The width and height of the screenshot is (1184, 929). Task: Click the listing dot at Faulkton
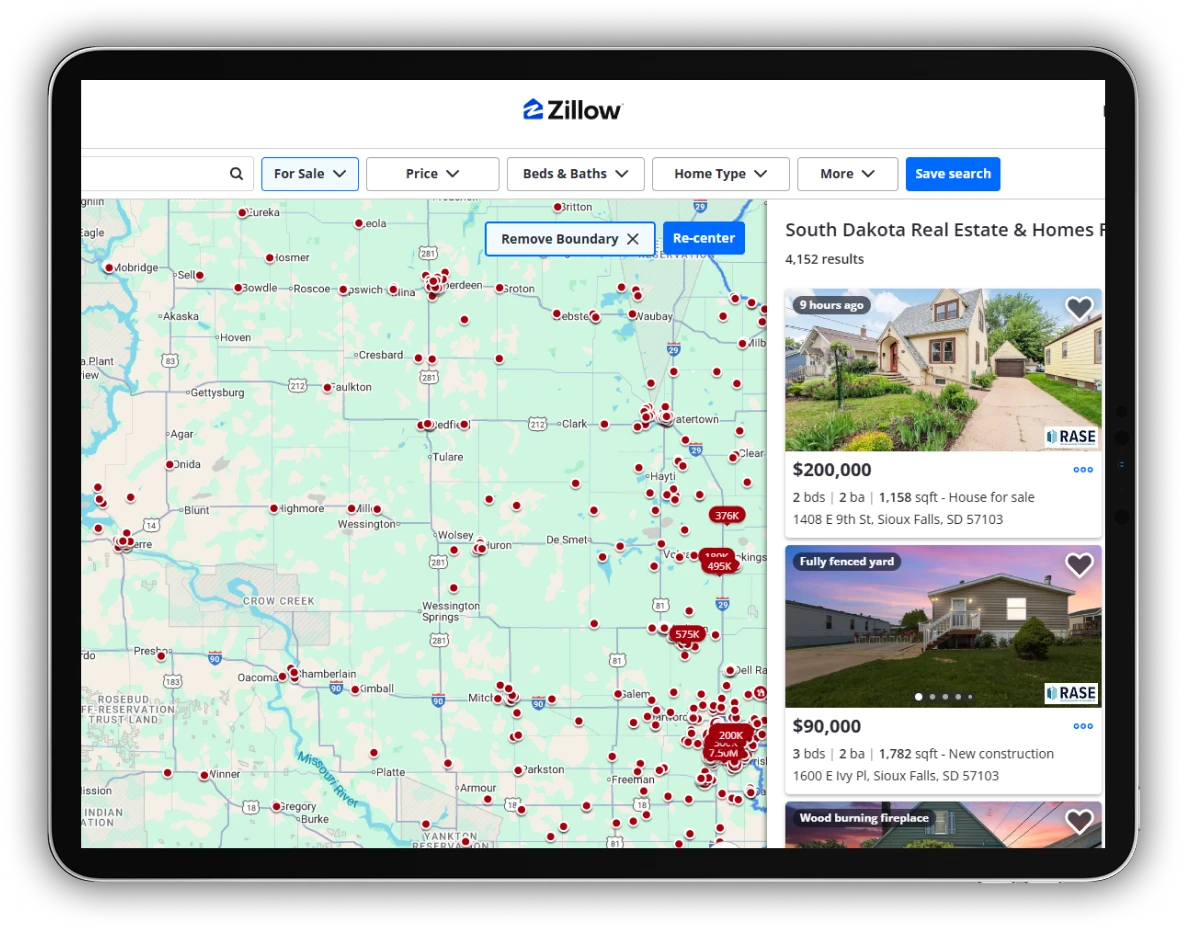(327, 387)
